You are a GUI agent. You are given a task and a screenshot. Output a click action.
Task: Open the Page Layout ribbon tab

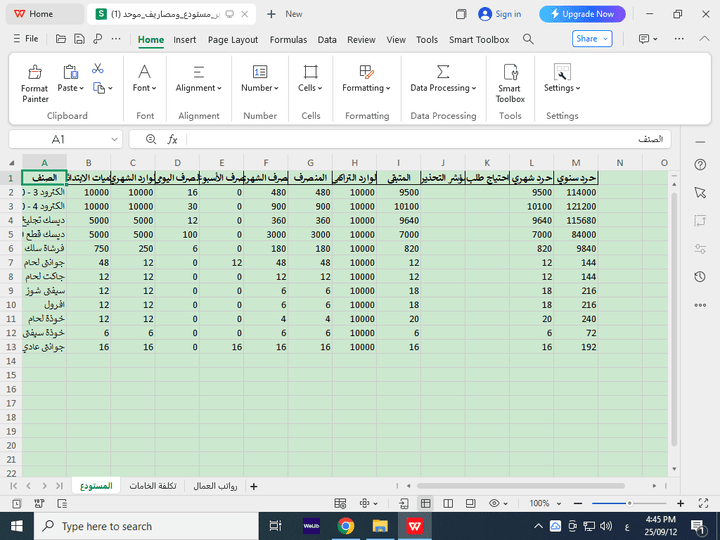(232, 40)
